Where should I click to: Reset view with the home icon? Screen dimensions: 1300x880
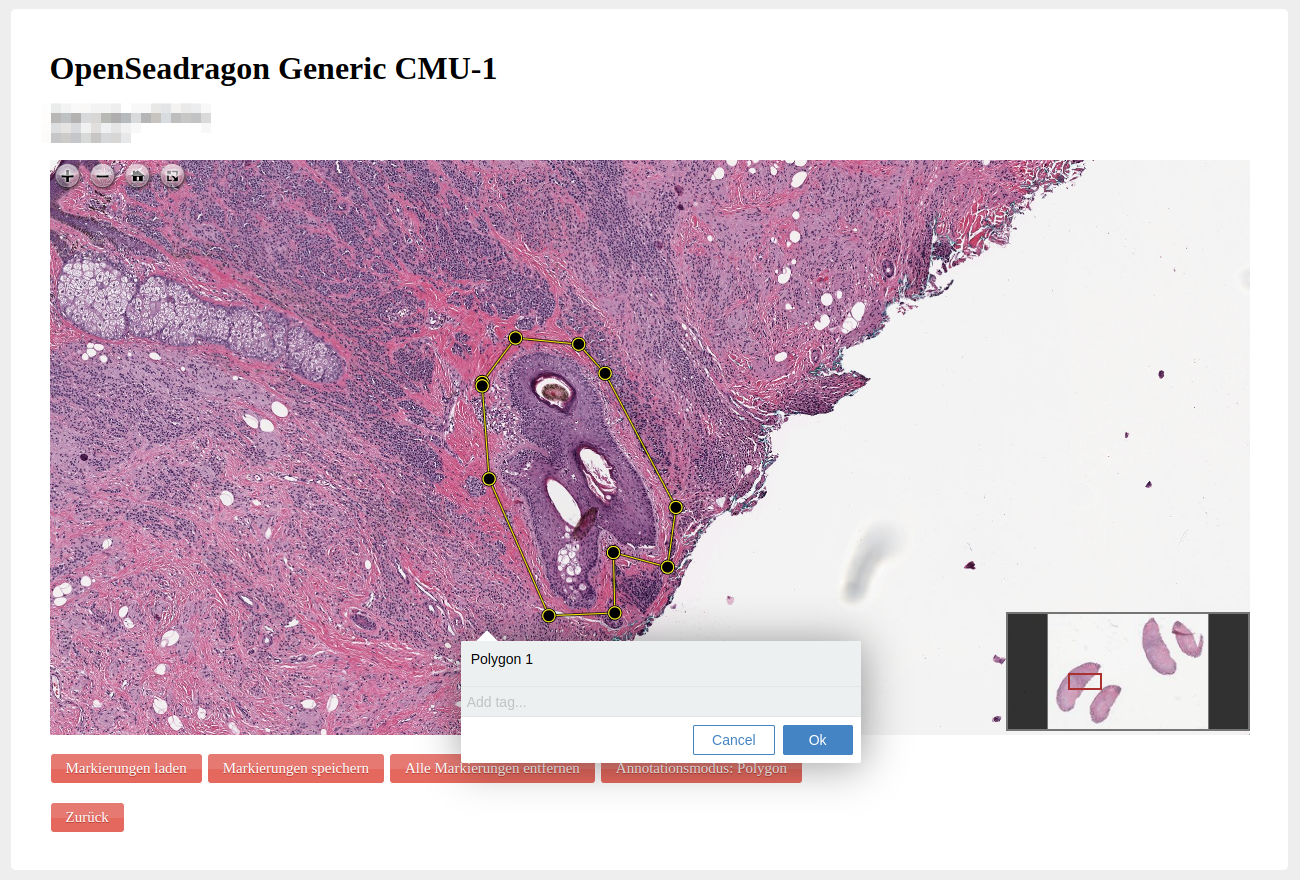138,177
